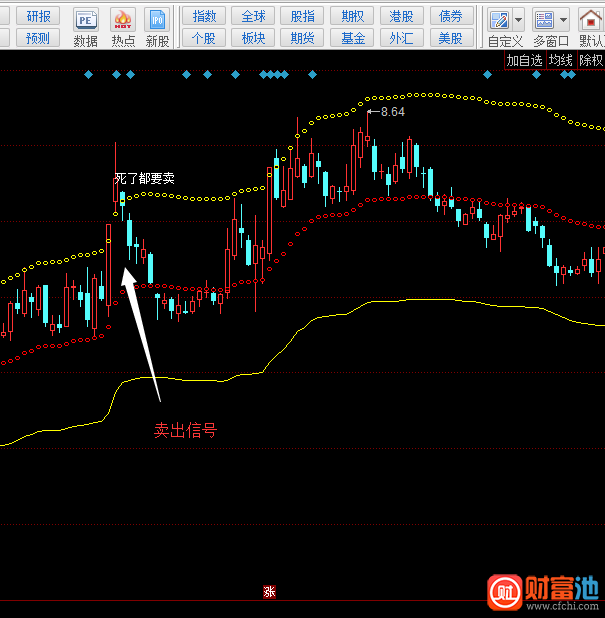Toggle the 均线 moving average button

[562, 60]
